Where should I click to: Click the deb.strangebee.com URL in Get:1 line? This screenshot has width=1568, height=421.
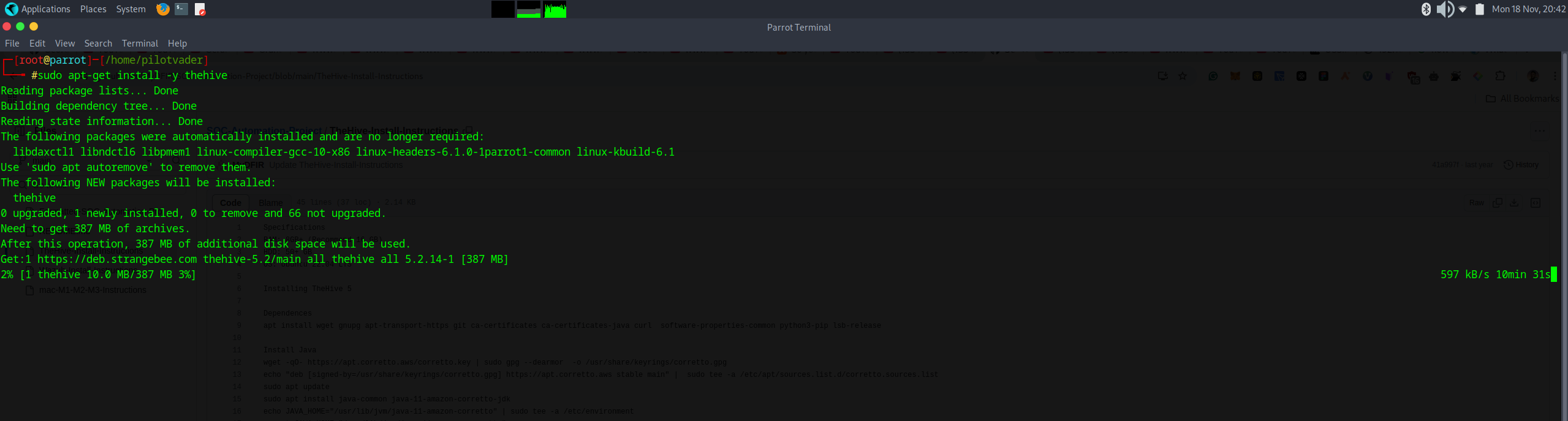[x=117, y=259]
